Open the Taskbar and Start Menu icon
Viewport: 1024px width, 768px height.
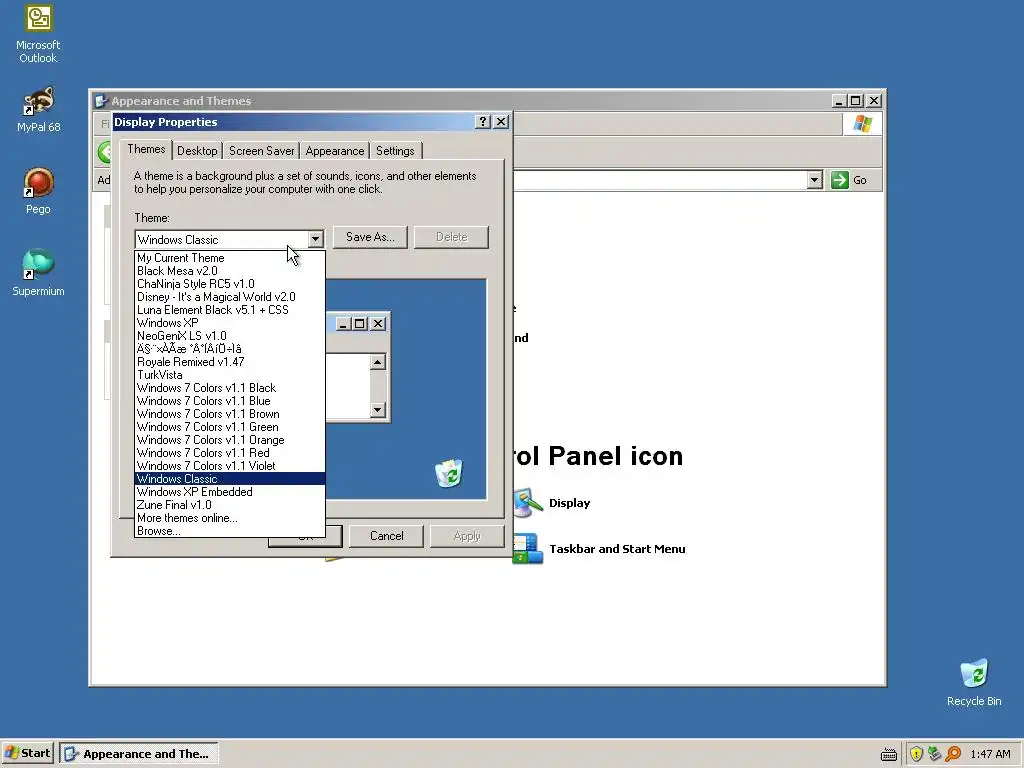[600, 549]
